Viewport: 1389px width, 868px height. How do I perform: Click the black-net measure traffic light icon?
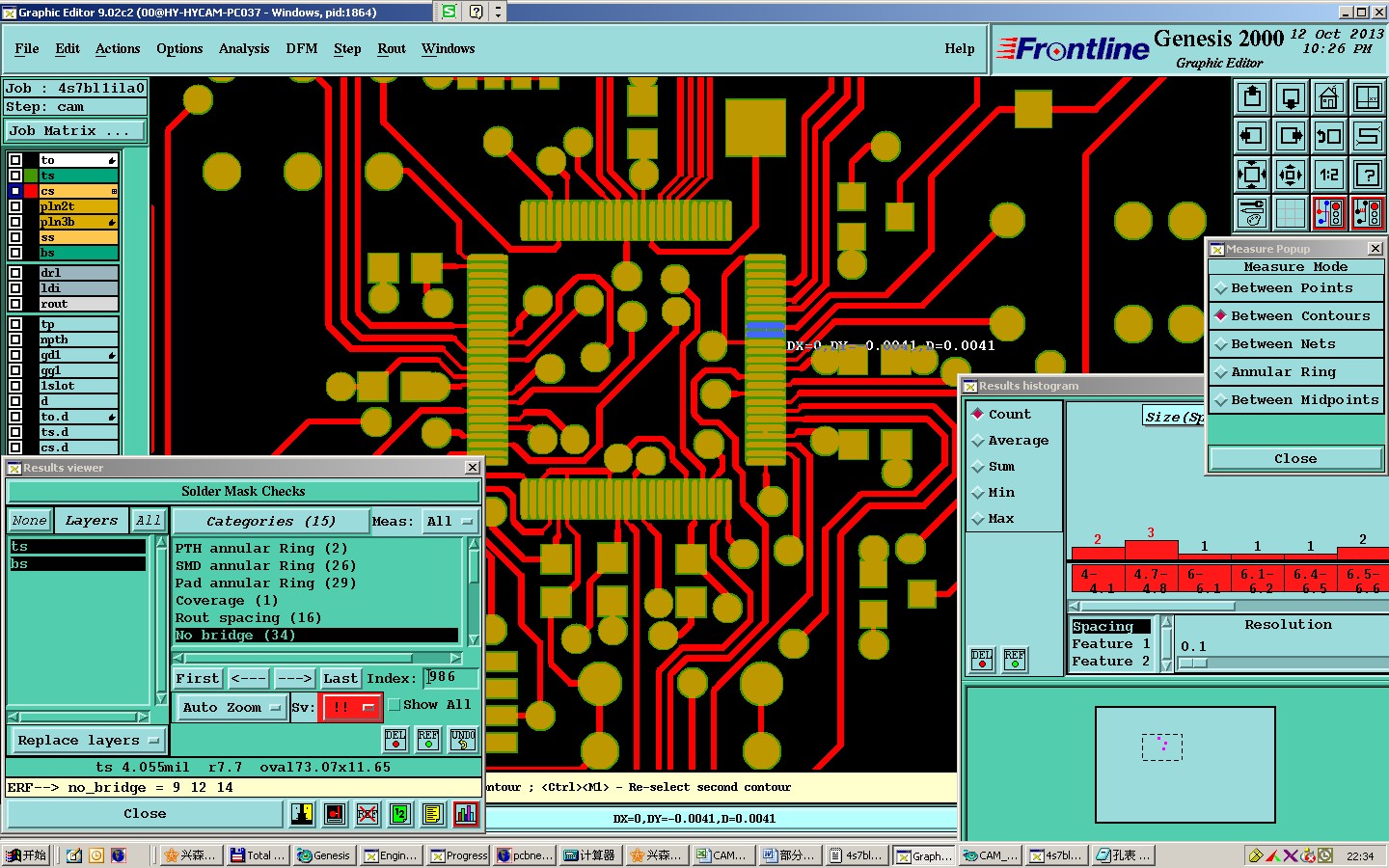tap(1368, 213)
